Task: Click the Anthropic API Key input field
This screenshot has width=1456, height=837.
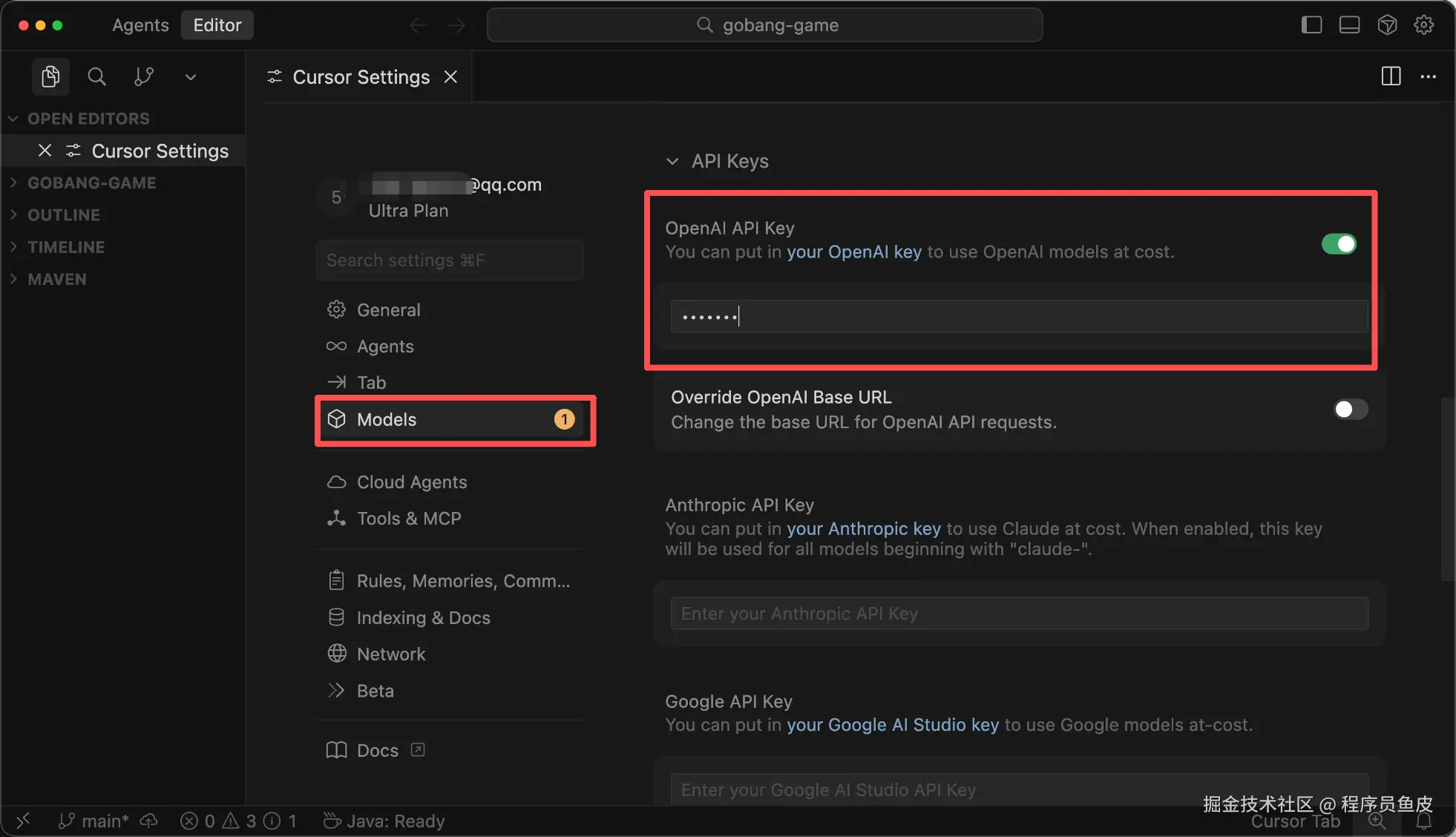Action: [1018, 614]
